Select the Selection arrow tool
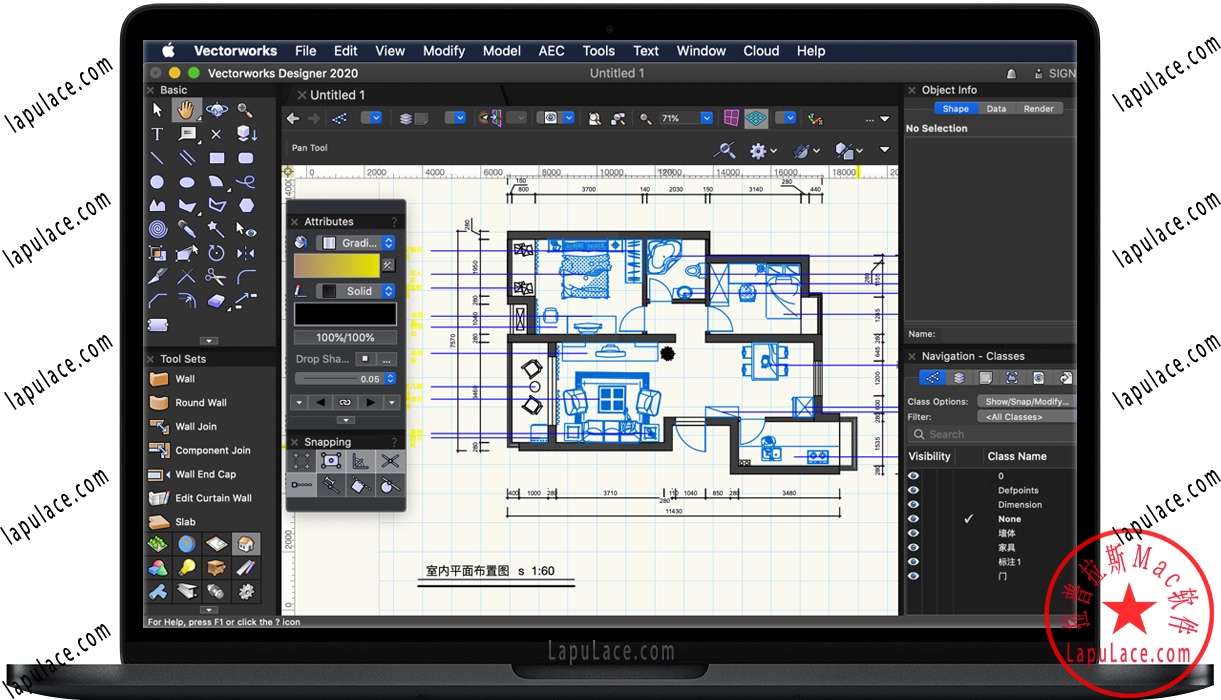Image resolution: width=1221 pixels, height=700 pixels. 157,110
